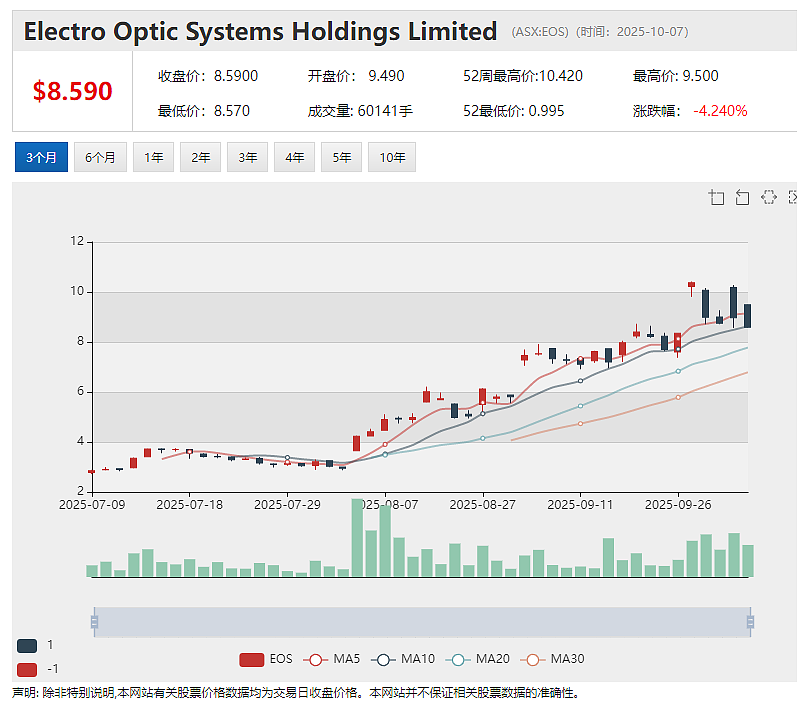Click the -4.240% change percentage
Image resolution: width=808 pixels, height=713 pixels.
[720, 111]
